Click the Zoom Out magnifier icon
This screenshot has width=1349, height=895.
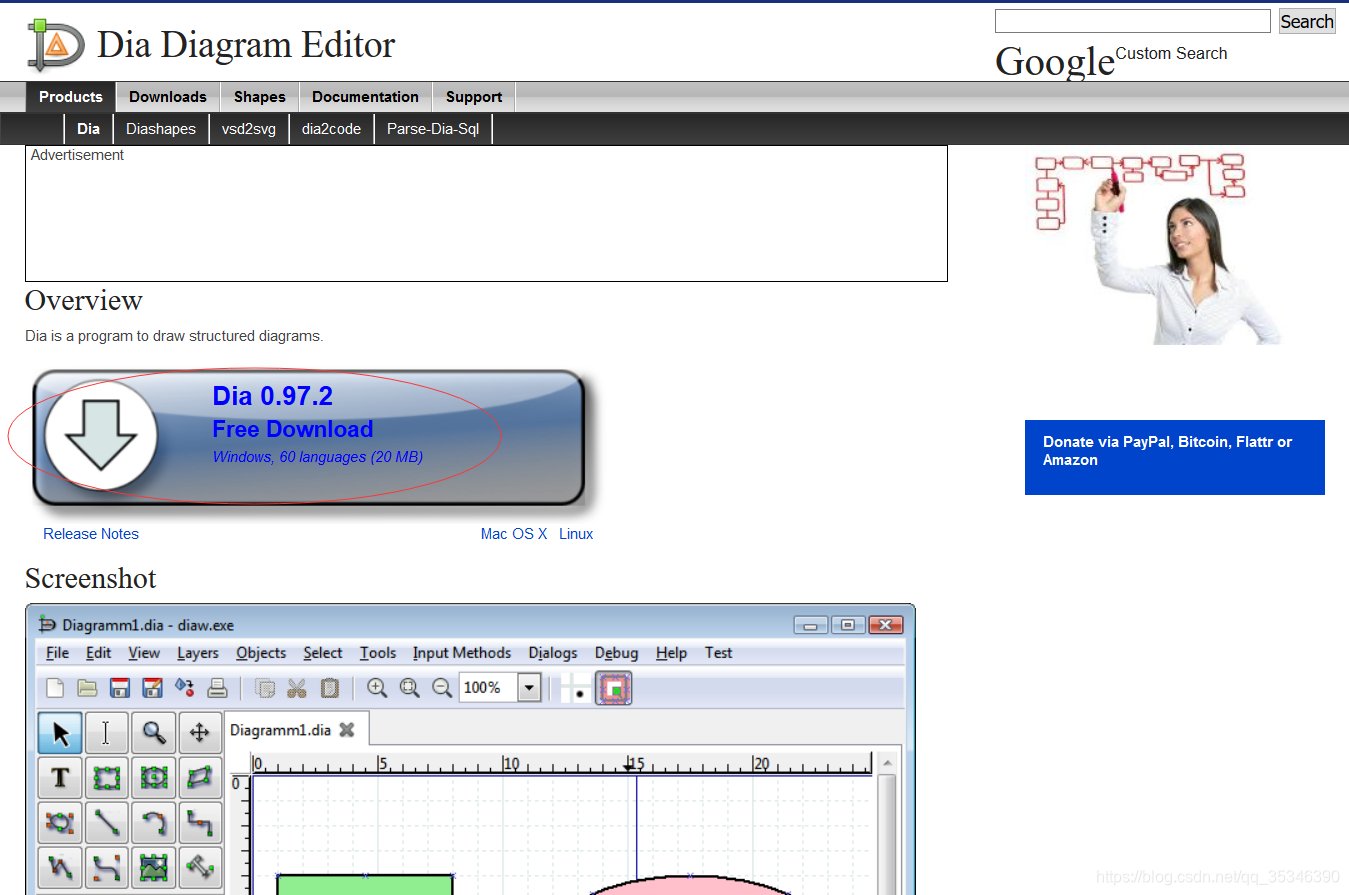click(442, 688)
